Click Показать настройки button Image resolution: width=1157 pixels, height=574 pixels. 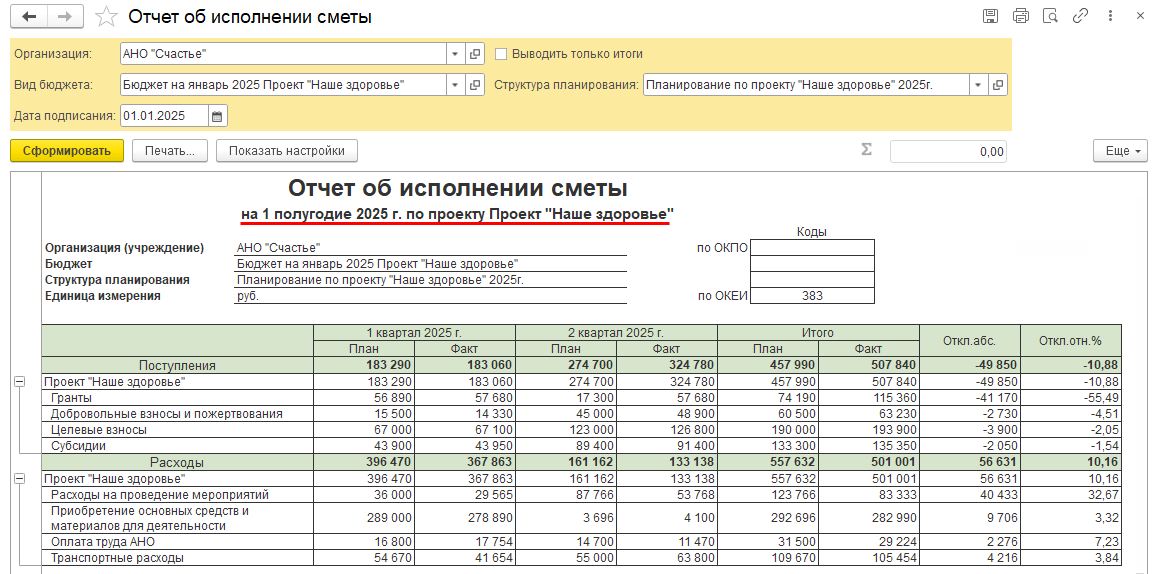pos(286,151)
